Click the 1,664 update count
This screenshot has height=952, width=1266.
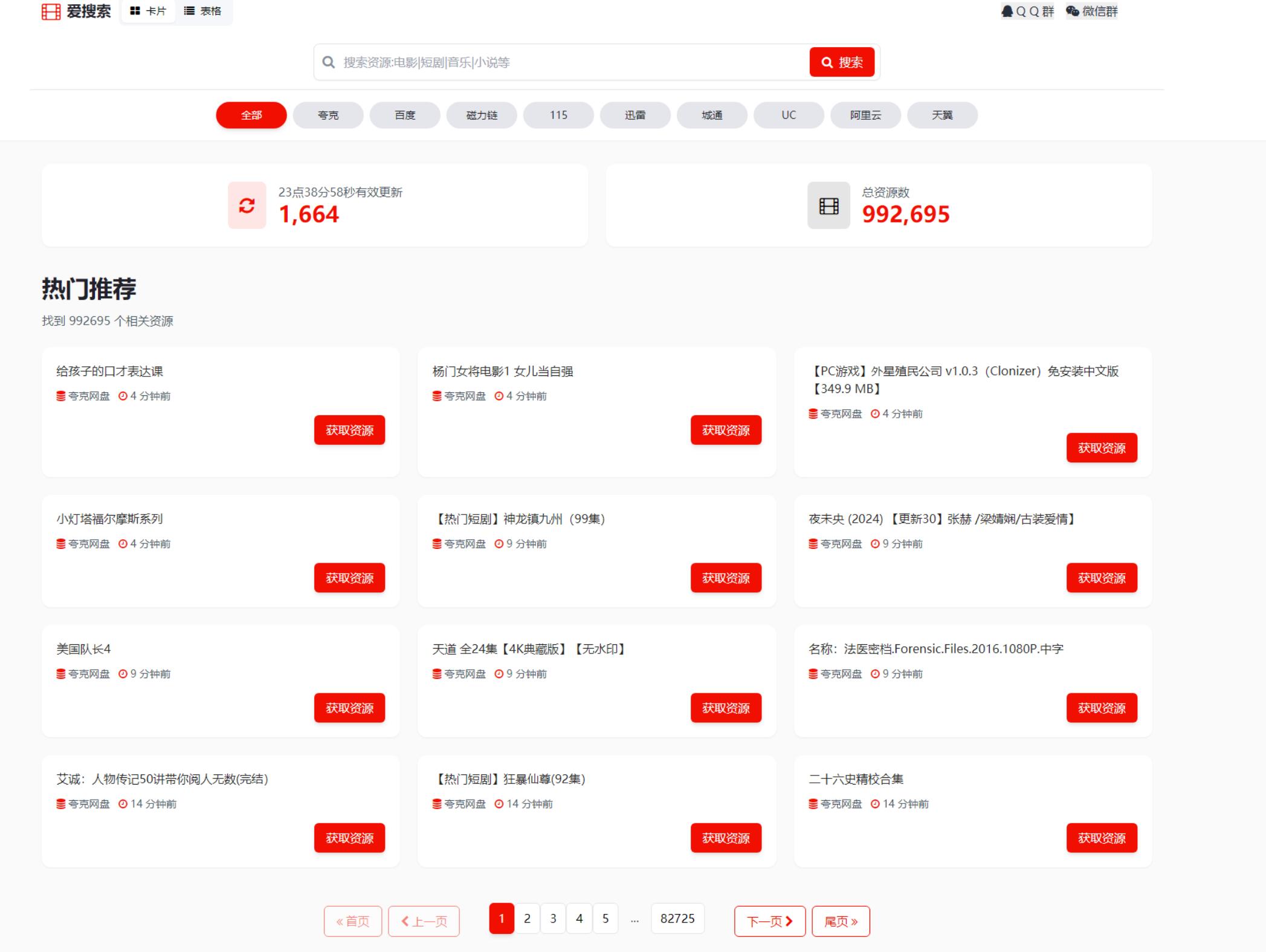pos(309,215)
